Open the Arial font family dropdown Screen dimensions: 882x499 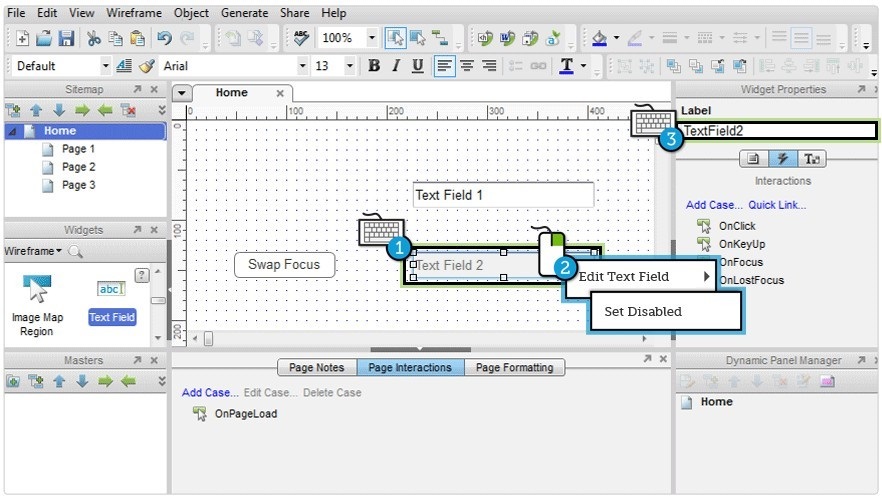303,66
